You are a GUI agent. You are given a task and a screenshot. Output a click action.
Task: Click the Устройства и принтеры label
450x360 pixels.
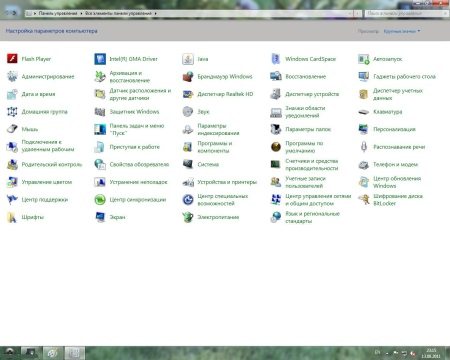coord(227,182)
